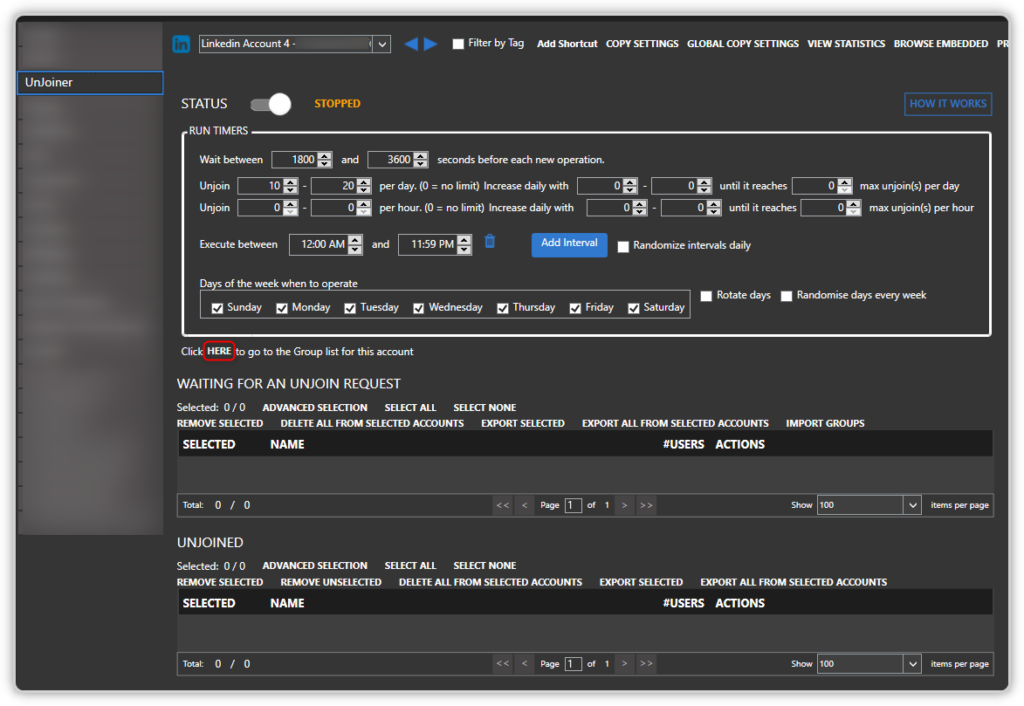Image resolution: width=1024 pixels, height=706 pixels.
Task: Click the blue left arrow for previous account
Action: pyautogui.click(x=410, y=44)
